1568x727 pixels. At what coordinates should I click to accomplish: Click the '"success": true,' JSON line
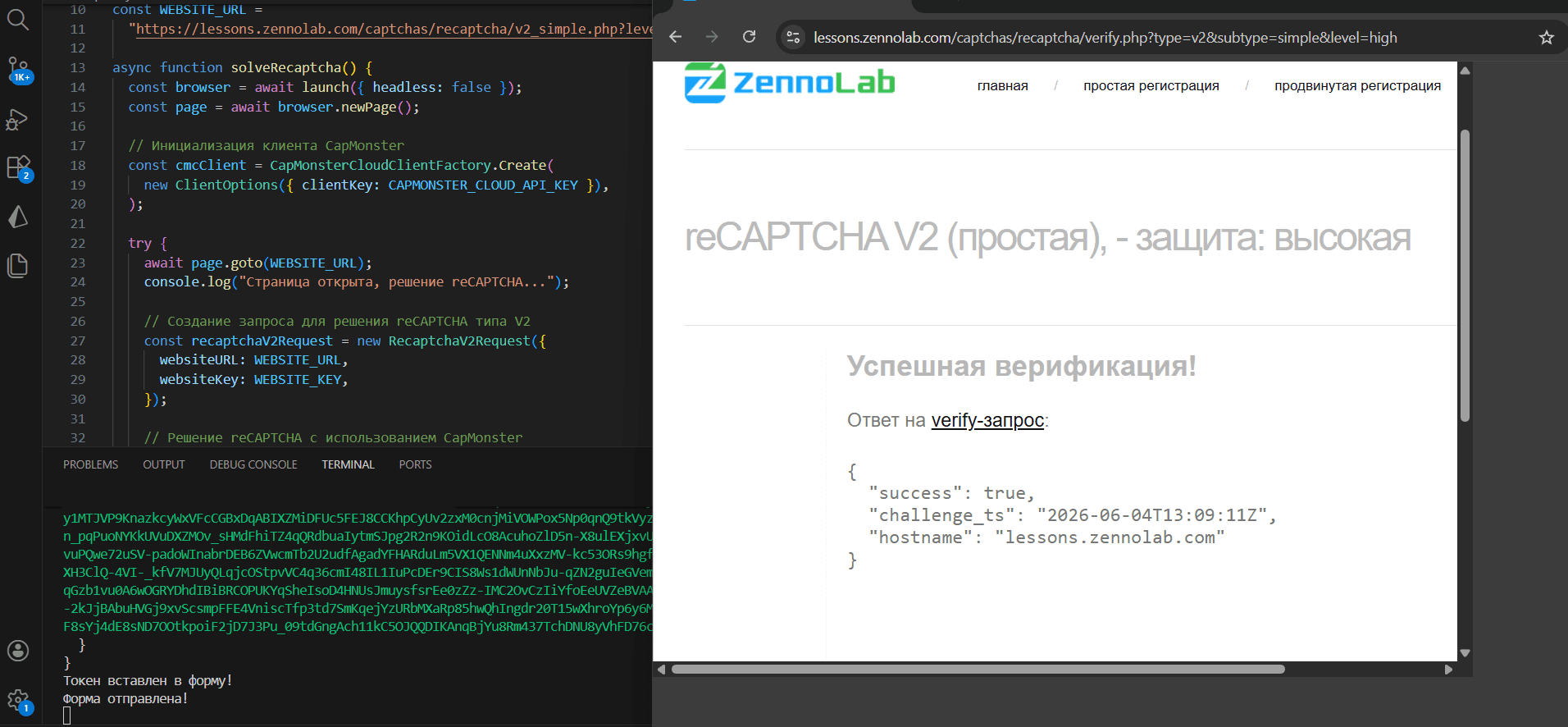click(952, 493)
